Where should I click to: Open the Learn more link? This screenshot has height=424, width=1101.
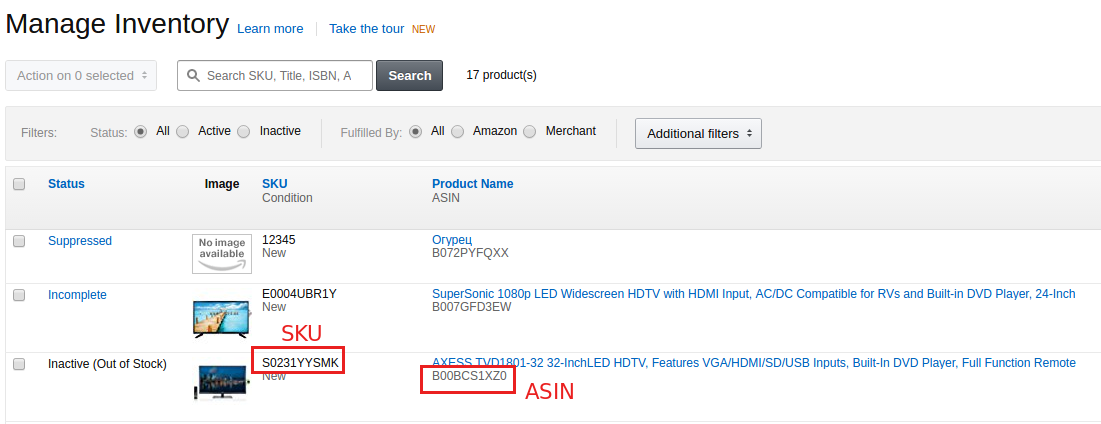(270, 29)
